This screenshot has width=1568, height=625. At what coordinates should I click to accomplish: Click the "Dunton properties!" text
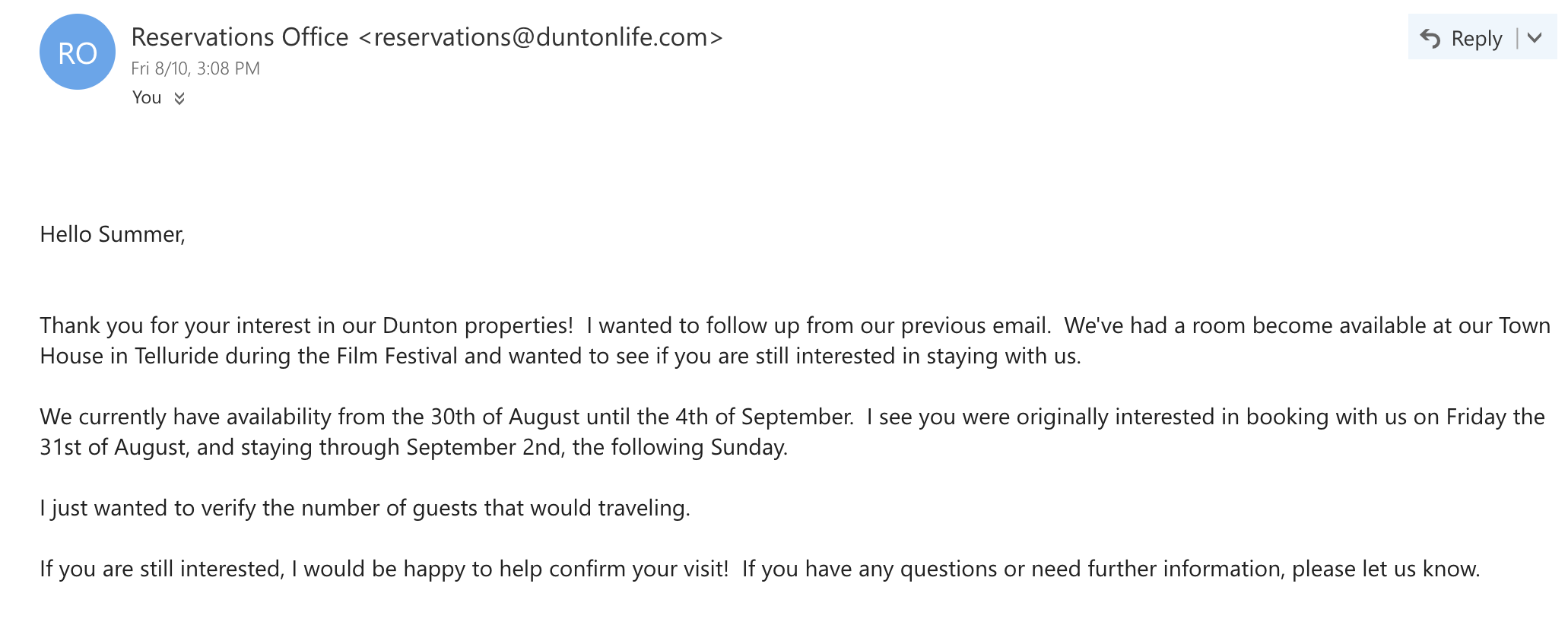click(x=478, y=325)
